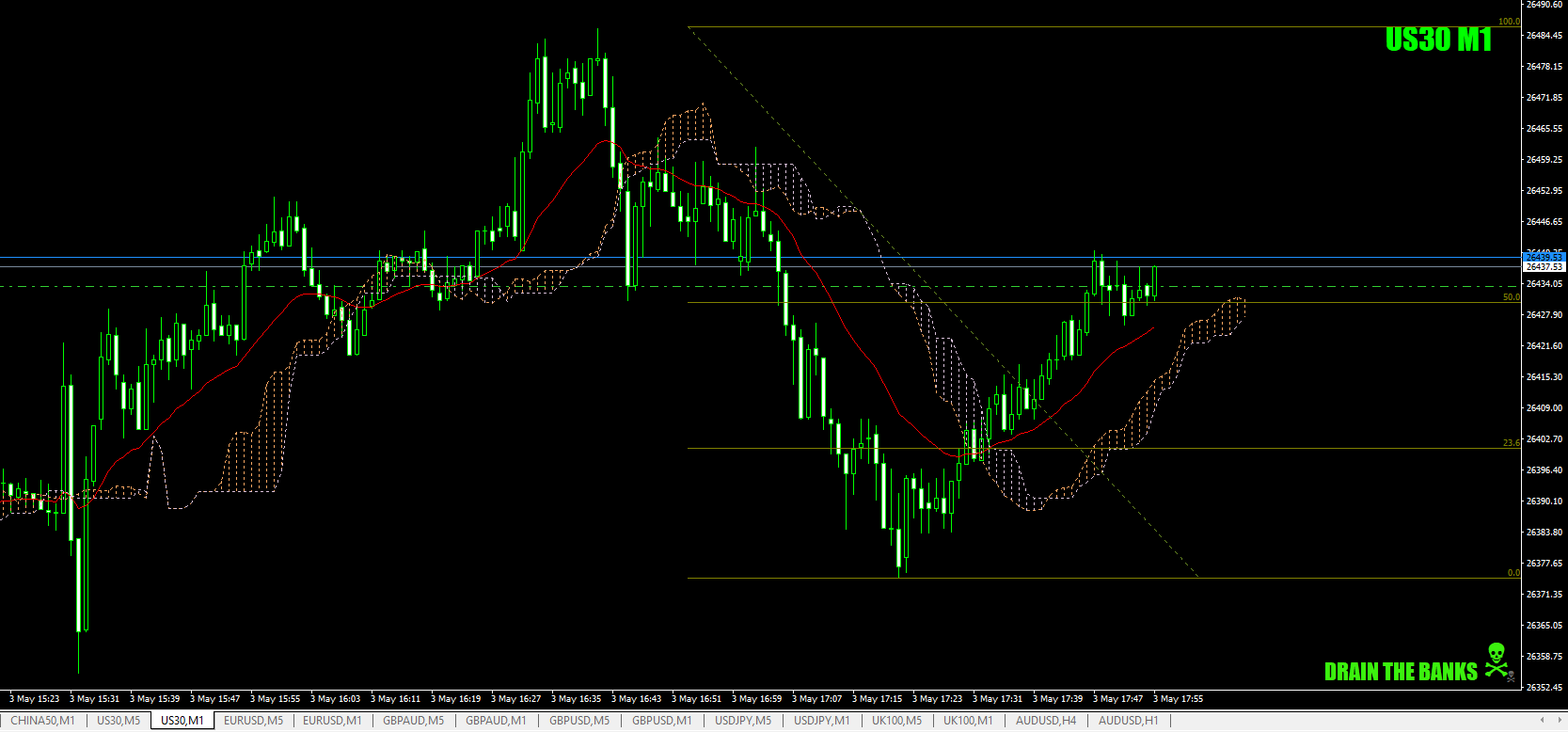The height and width of the screenshot is (732, 1568).
Task: Click the 26377.65 price scale value
Action: click(x=1544, y=564)
